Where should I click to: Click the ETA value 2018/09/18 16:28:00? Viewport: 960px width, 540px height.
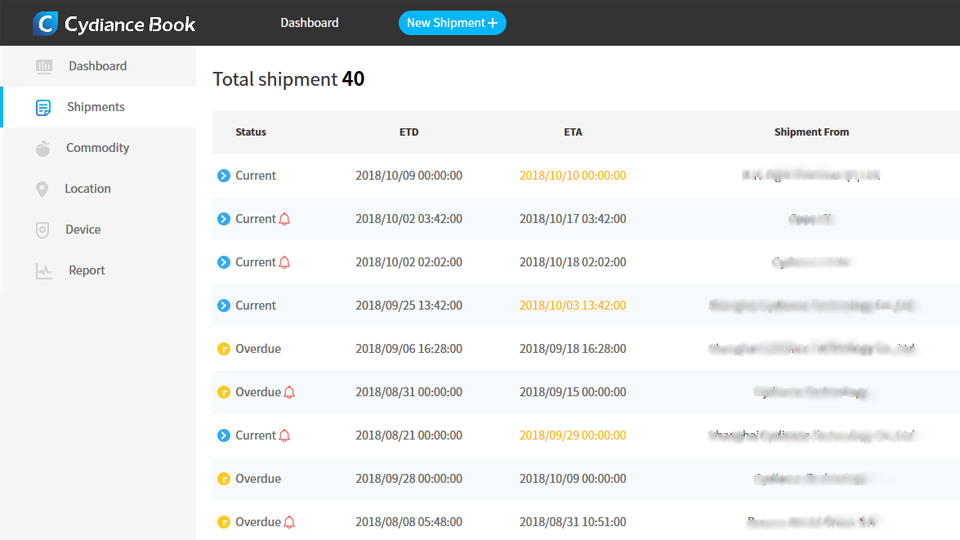click(x=572, y=348)
